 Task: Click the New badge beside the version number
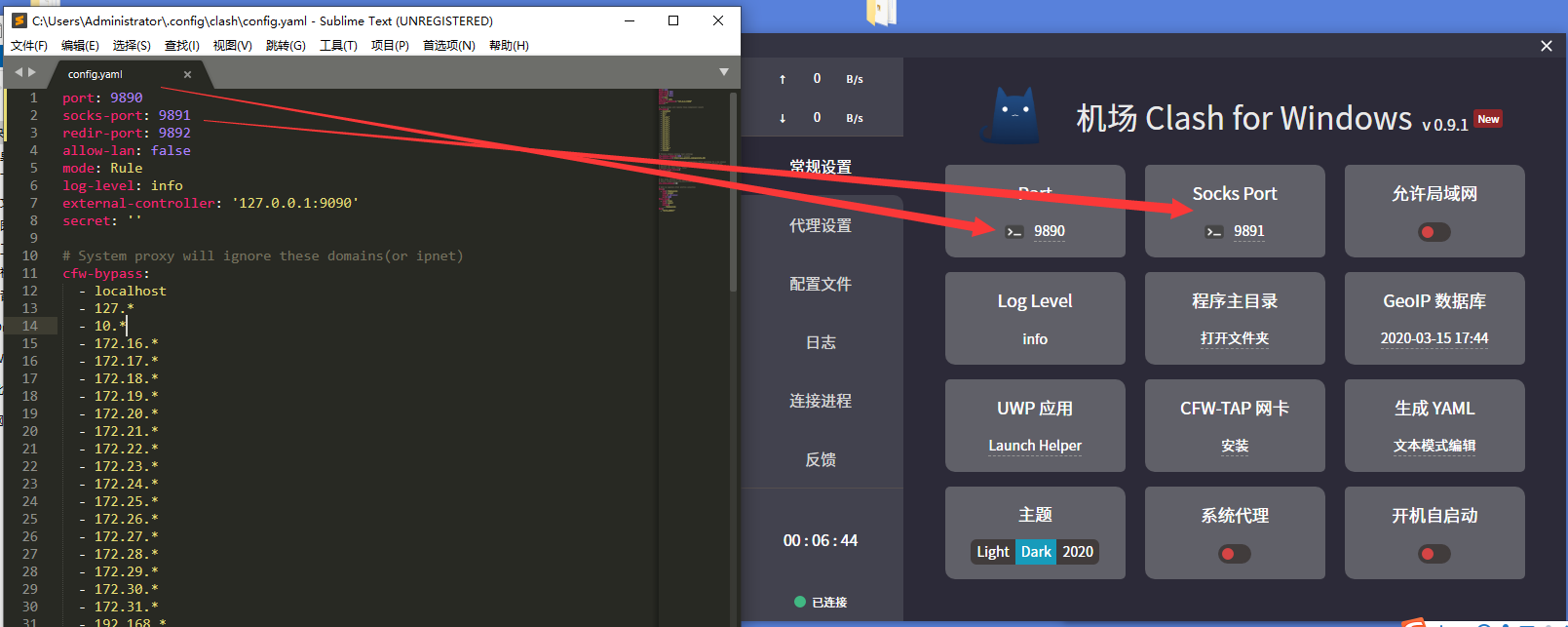(x=1488, y=119)
